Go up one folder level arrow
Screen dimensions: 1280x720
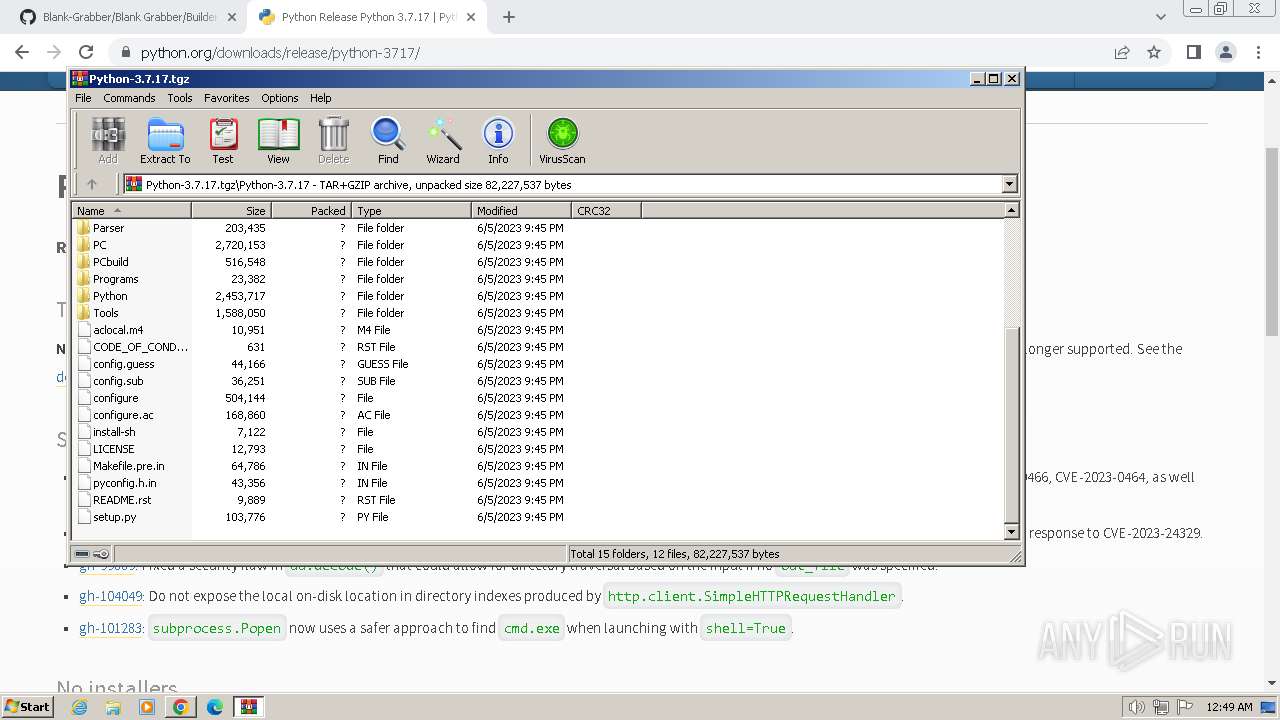point(92,184)
